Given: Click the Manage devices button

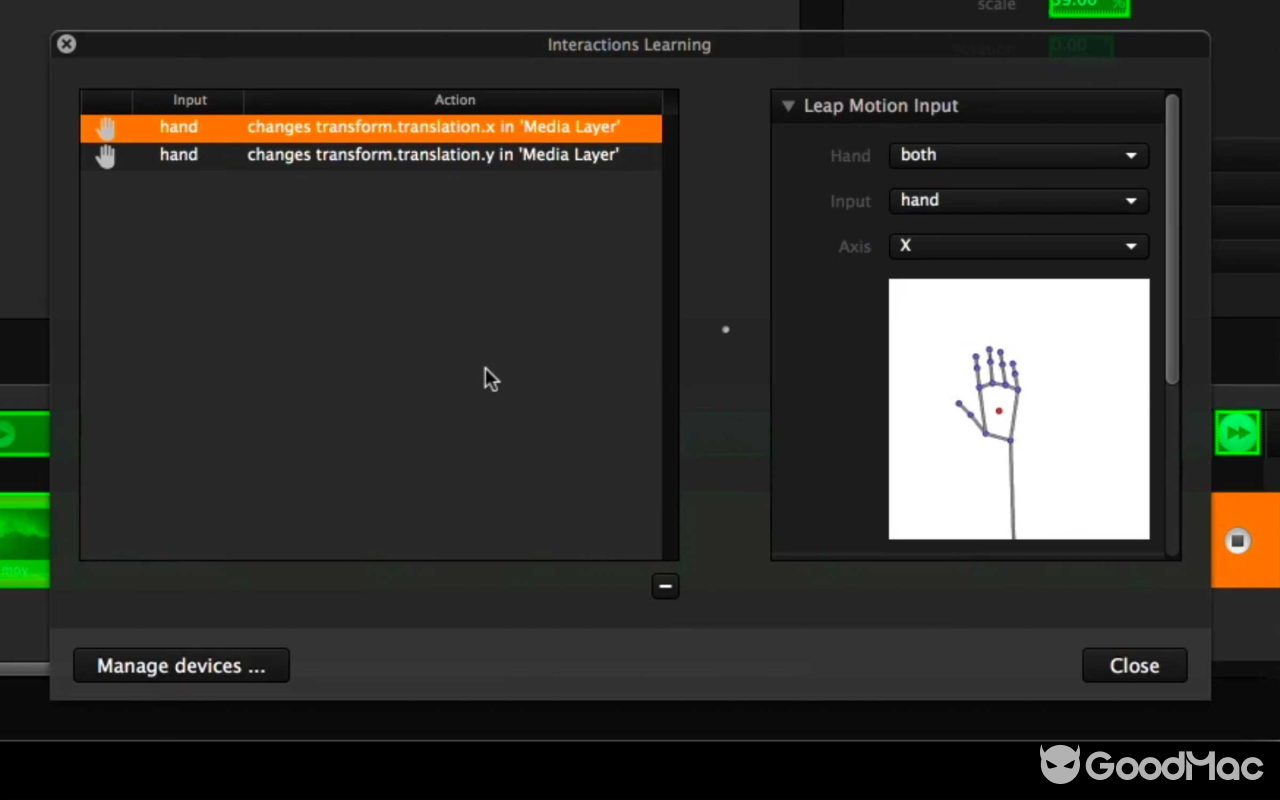Looking at the screenshot, I should point(181,666).
